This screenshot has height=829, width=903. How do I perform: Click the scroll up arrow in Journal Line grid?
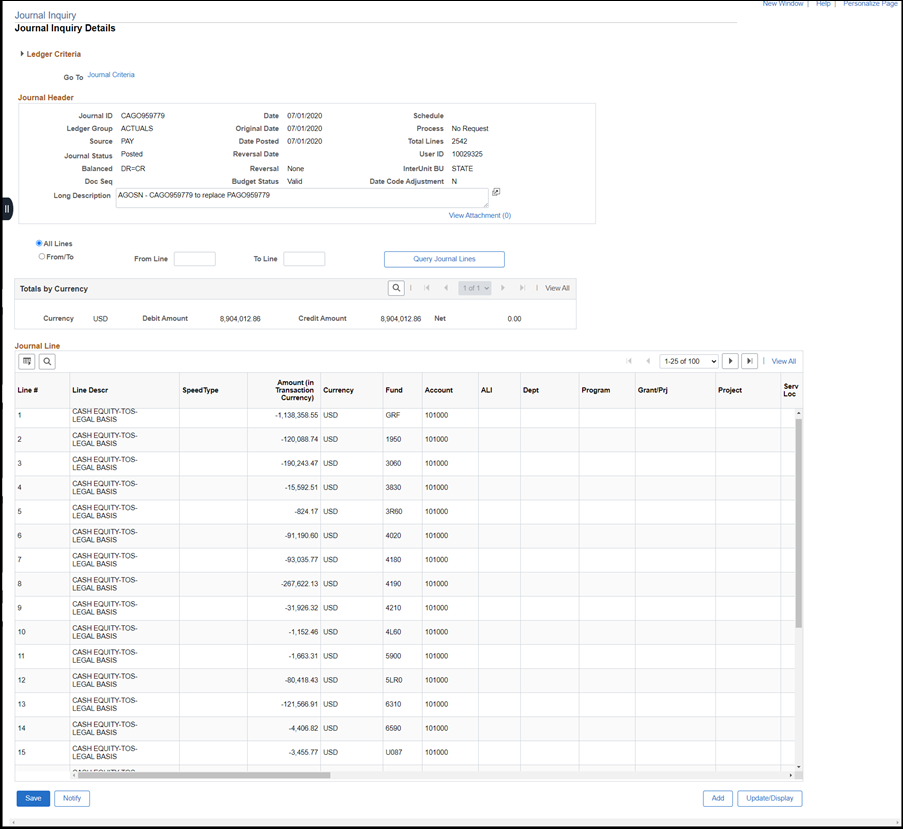click(x=799, y=413)
